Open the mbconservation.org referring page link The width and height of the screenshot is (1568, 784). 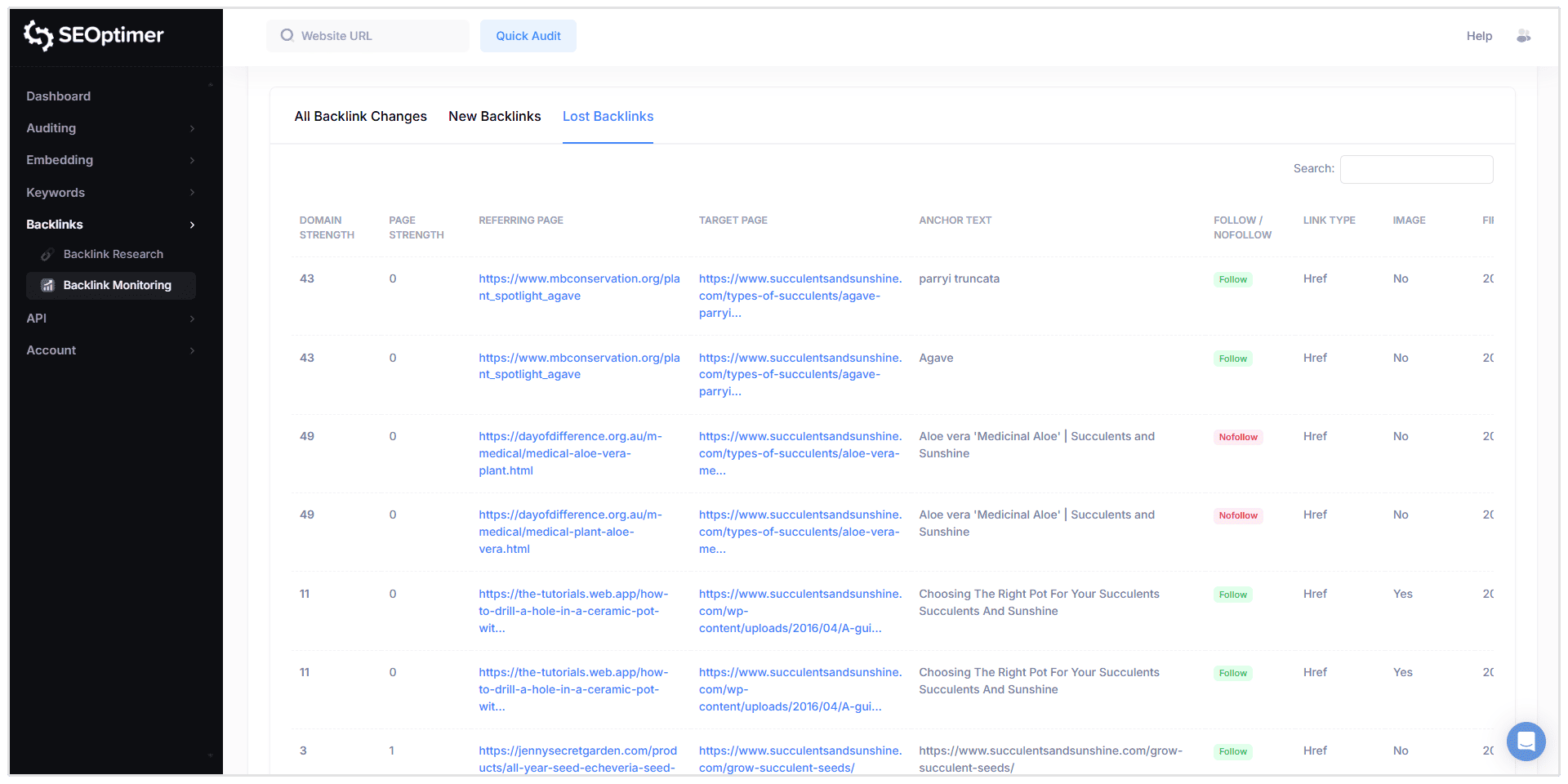click(579, 287)
